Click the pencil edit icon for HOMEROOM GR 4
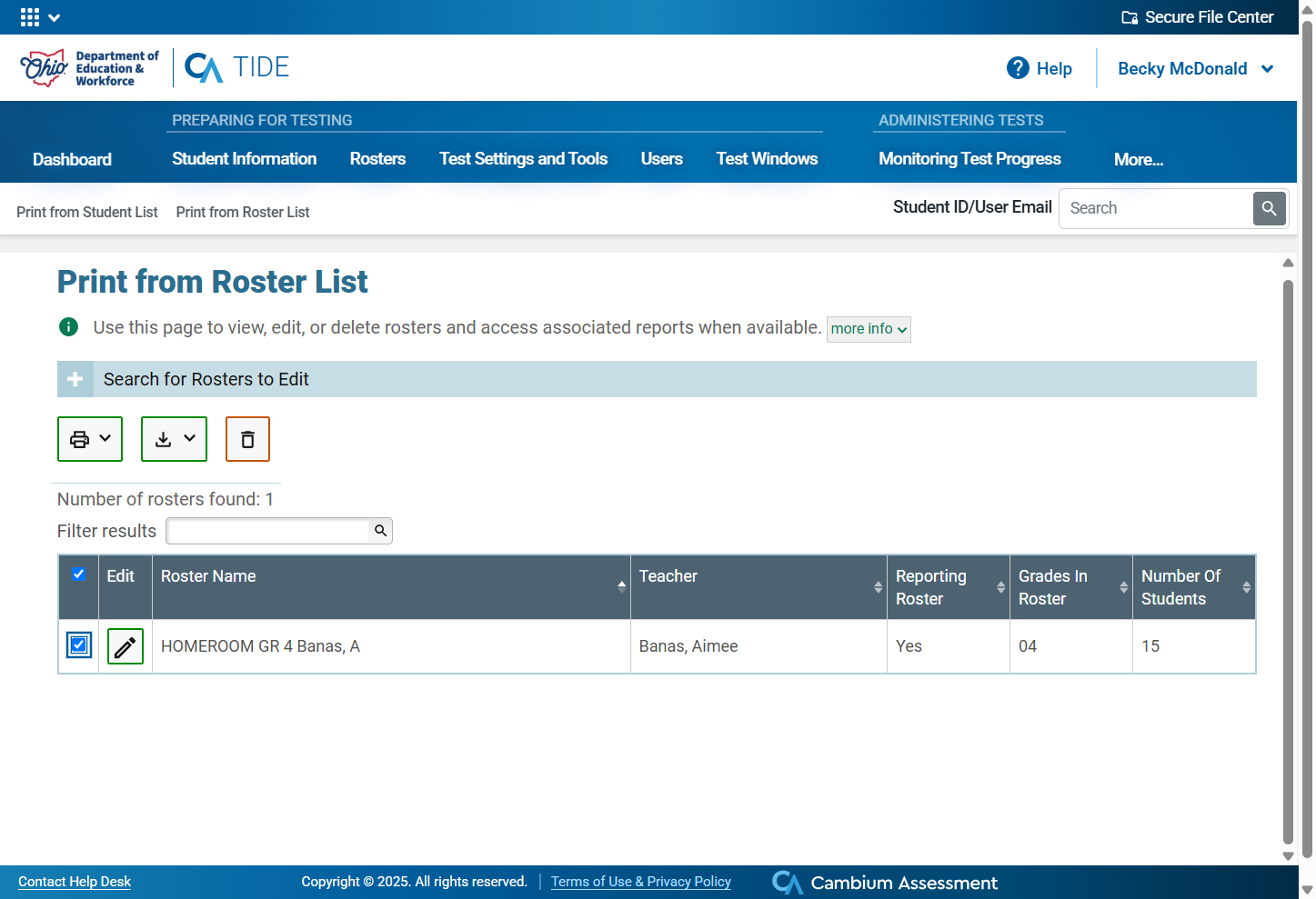Image resolution: width=1316 pixels, height=899 pixels. (126, 646)
